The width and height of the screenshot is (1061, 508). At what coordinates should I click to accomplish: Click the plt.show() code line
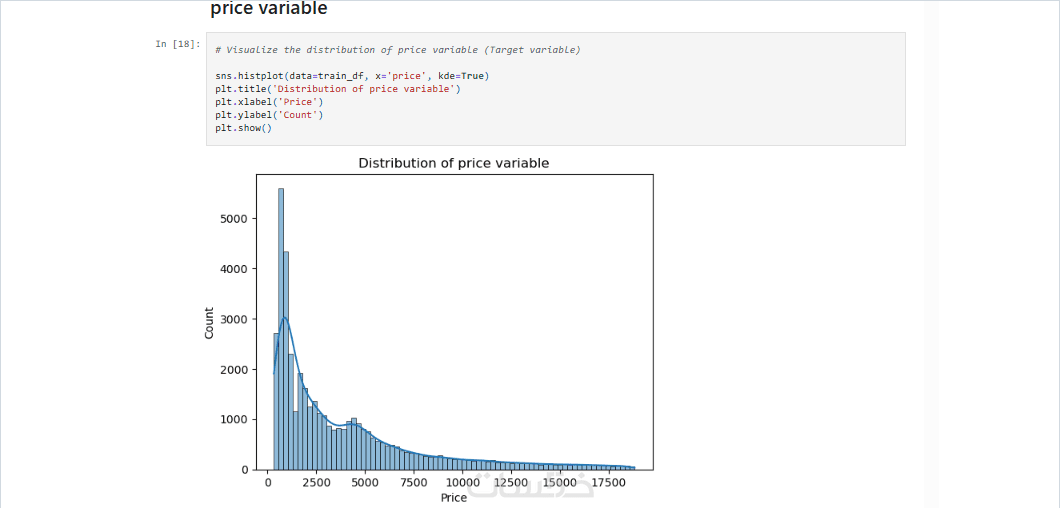pos(243,128)
